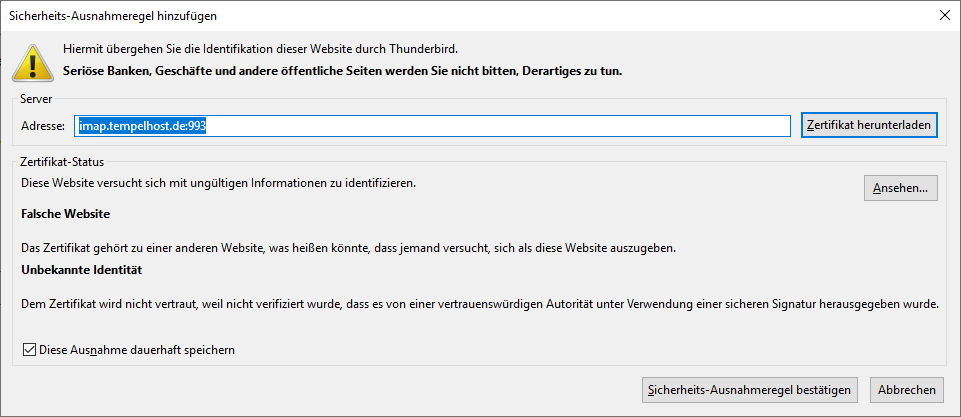This screenshot has width=961, height=417.
Task: Click the 'Falsche Website' heading
Action: tap(65, 214)
